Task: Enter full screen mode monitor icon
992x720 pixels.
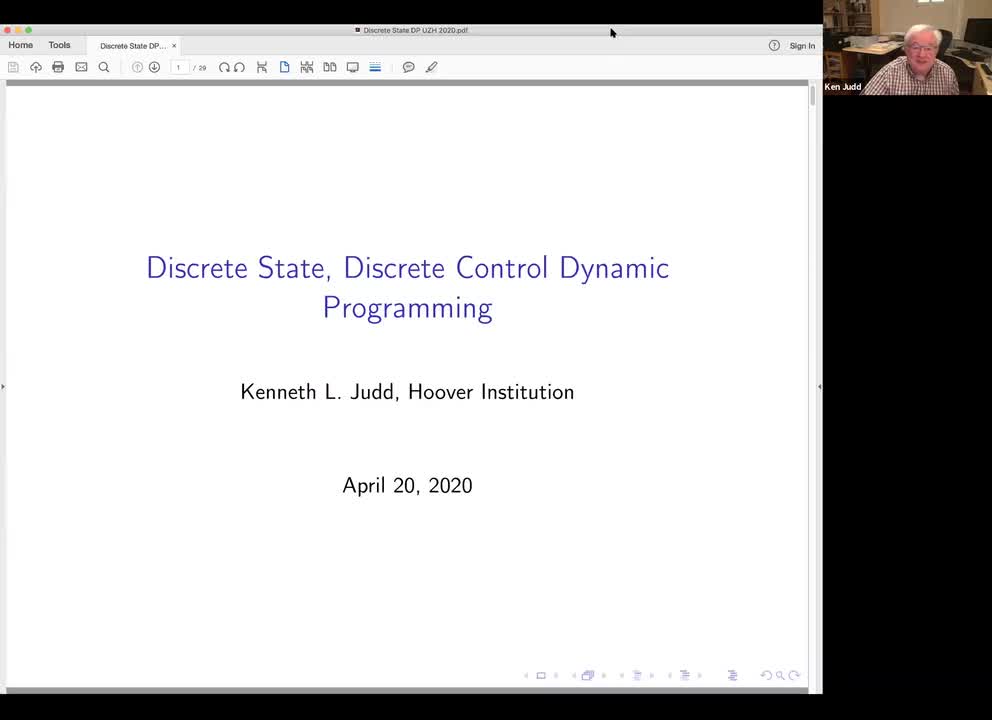Action: pyautogui.click(x=353, y=67)
